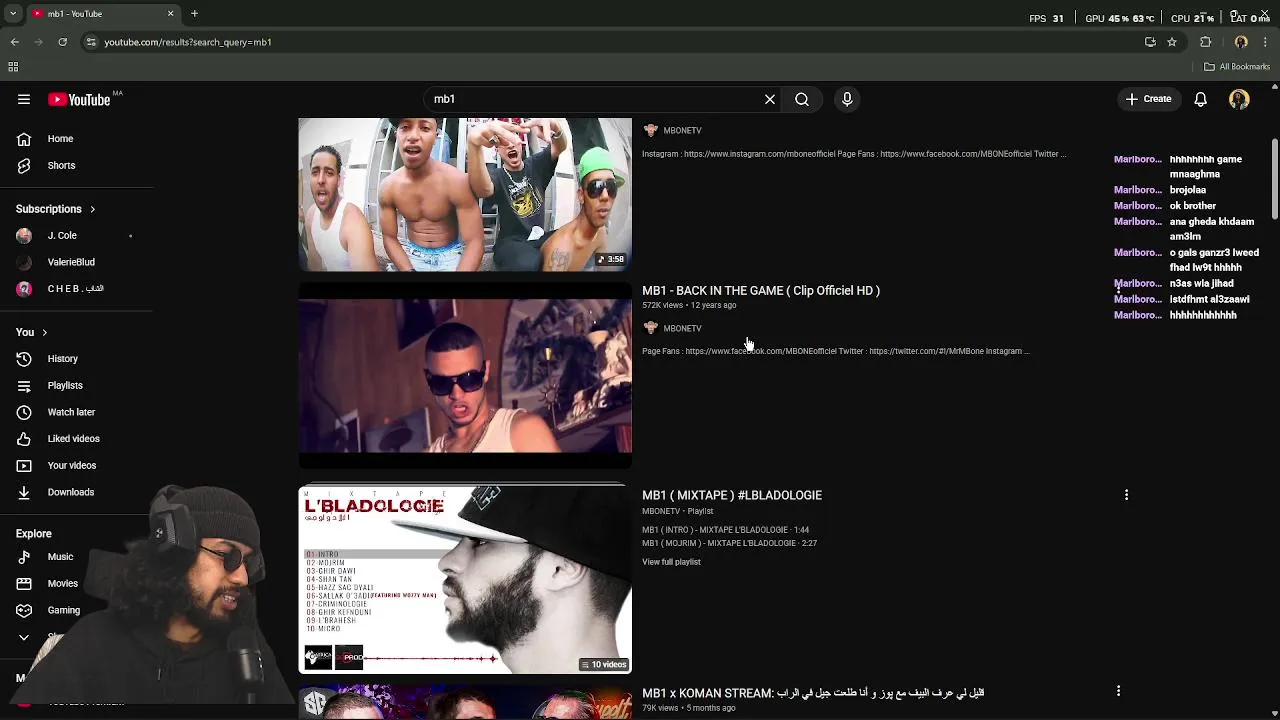Open the Chrome profile avatar

pyautogui.click(x=1241, y=42)
